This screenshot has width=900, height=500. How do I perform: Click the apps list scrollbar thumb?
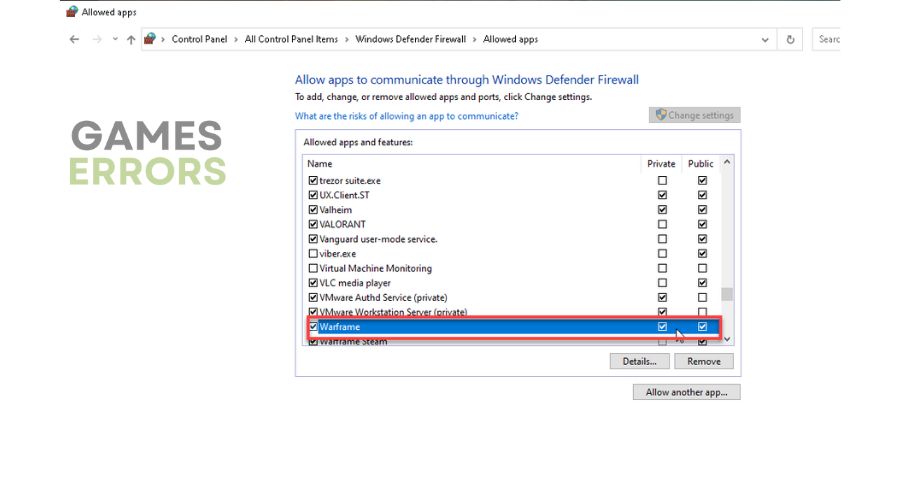click(x=727, y=294)
